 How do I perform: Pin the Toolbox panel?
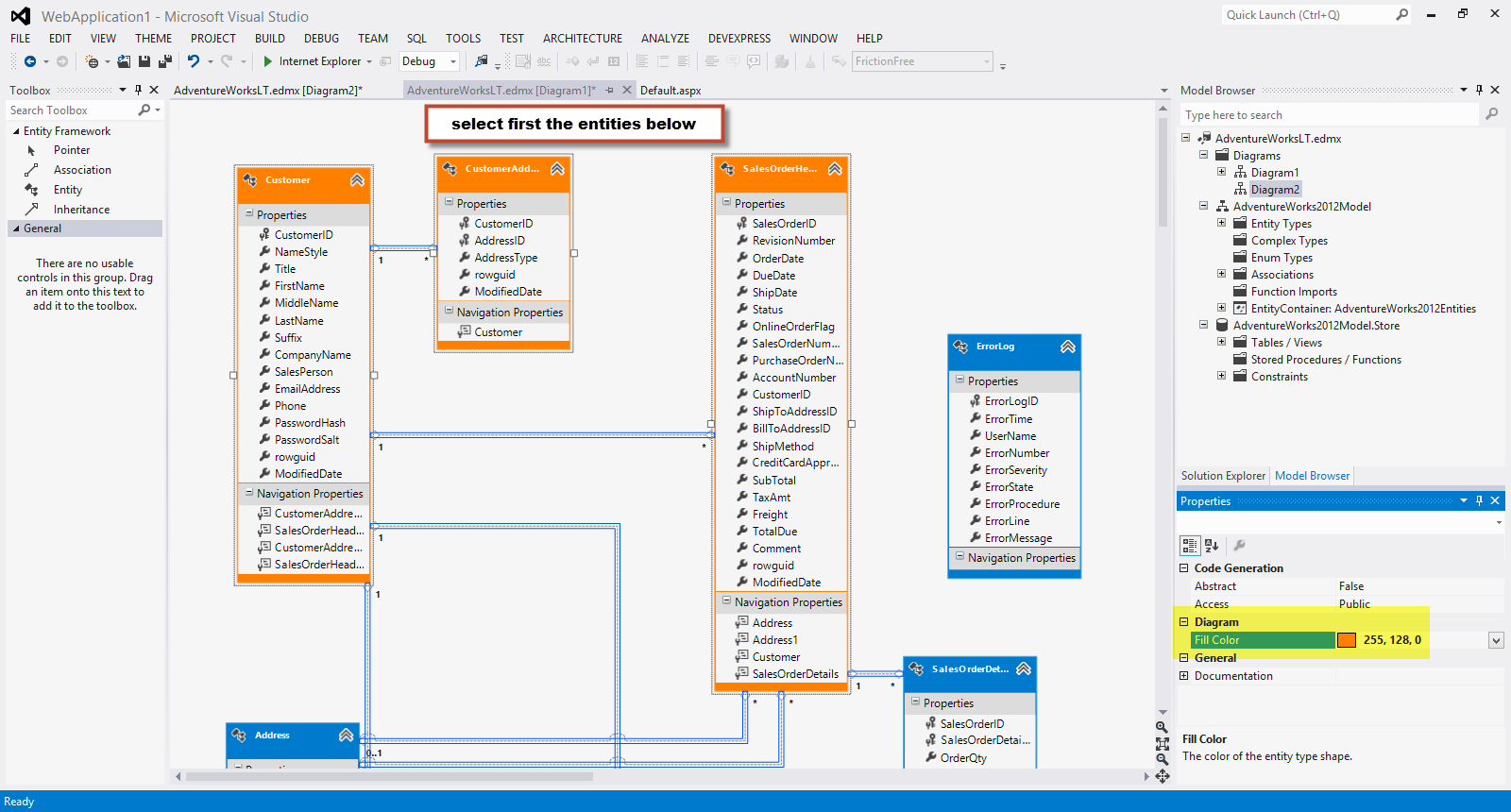138,90
